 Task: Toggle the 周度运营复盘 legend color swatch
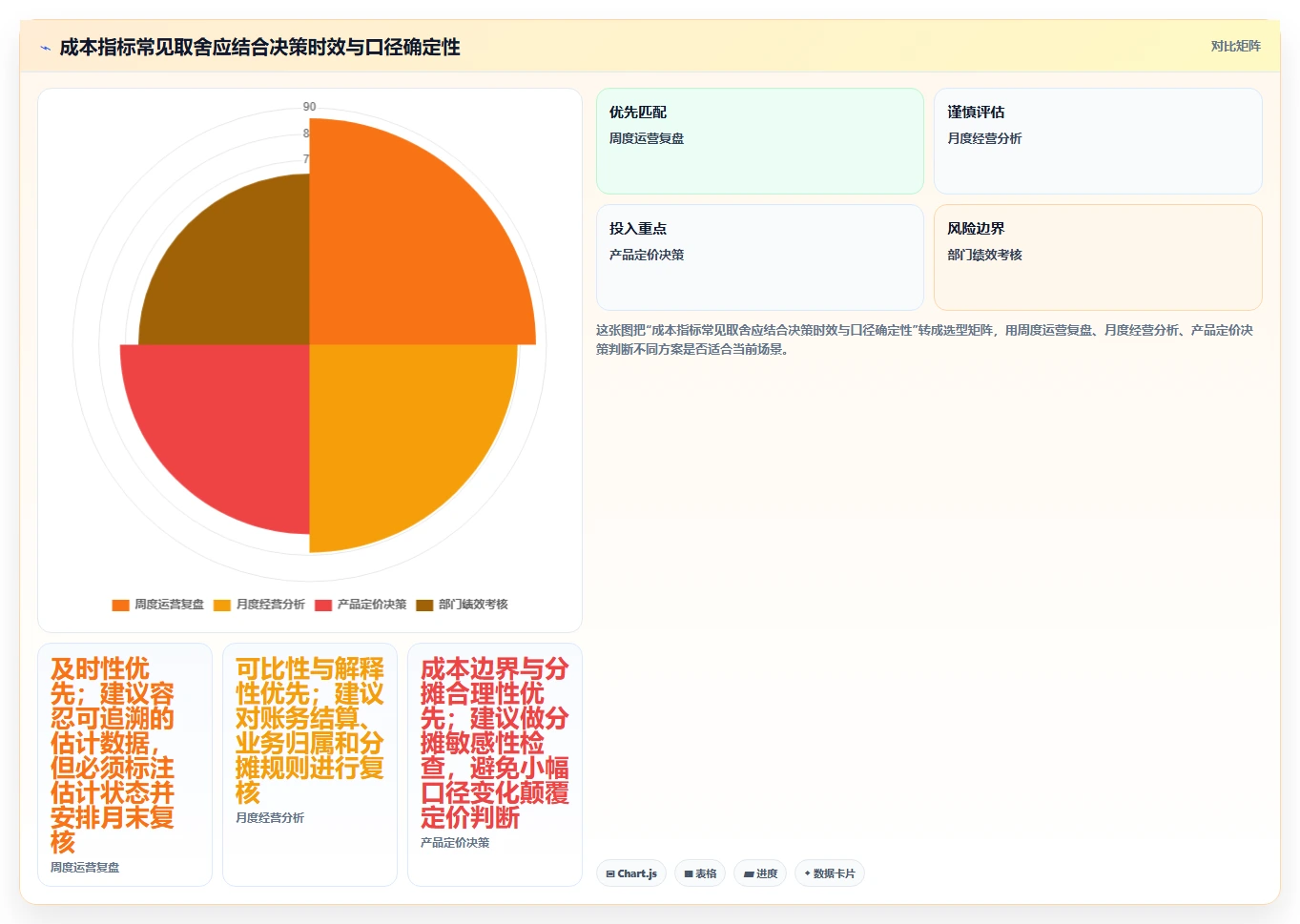tap(120, 605)
